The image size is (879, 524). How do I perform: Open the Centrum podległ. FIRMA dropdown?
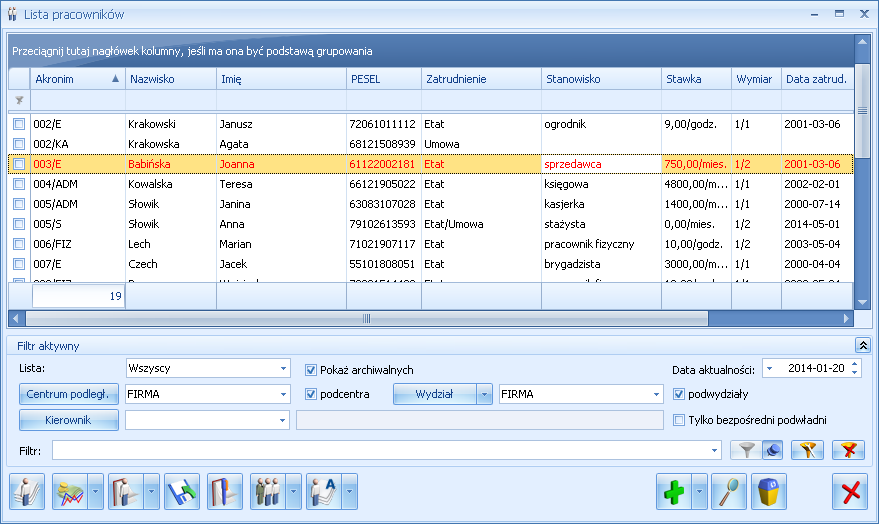(283, 395)
